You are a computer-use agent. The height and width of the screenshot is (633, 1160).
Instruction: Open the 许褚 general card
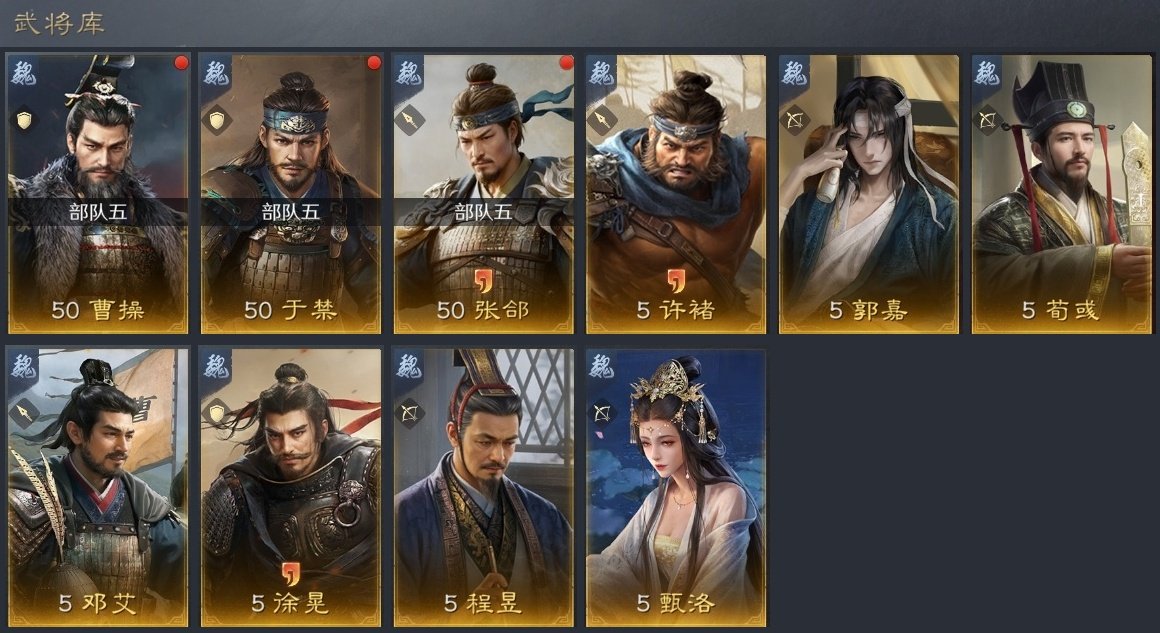click(x=675, y=194)
